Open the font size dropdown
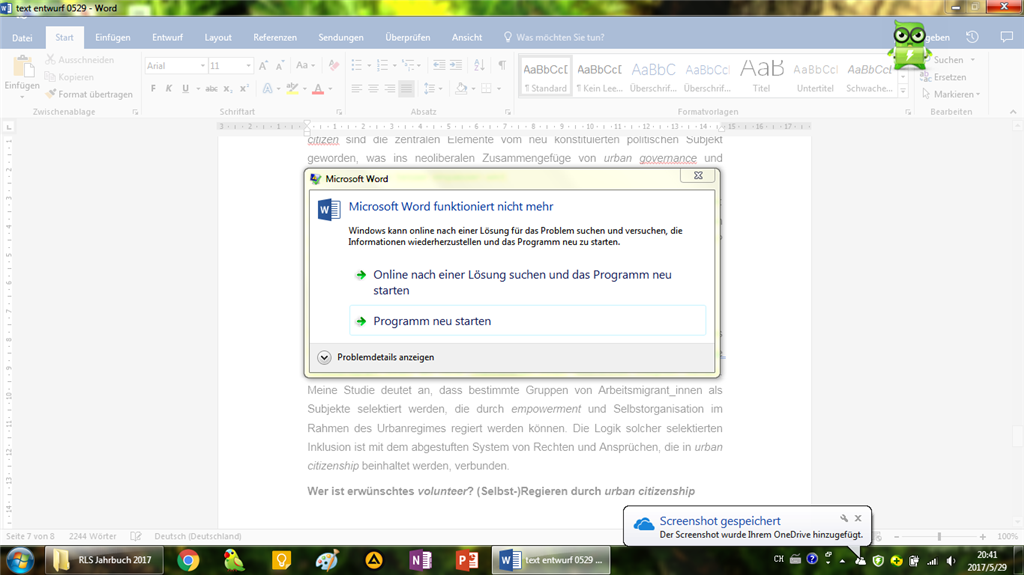 coord(248,65)
